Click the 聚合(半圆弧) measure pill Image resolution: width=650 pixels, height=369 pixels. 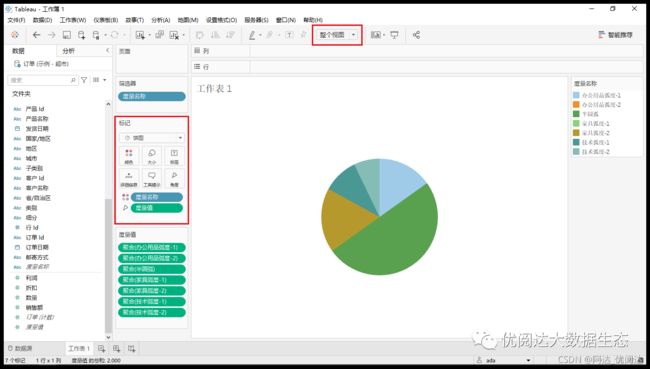(152, 269)
